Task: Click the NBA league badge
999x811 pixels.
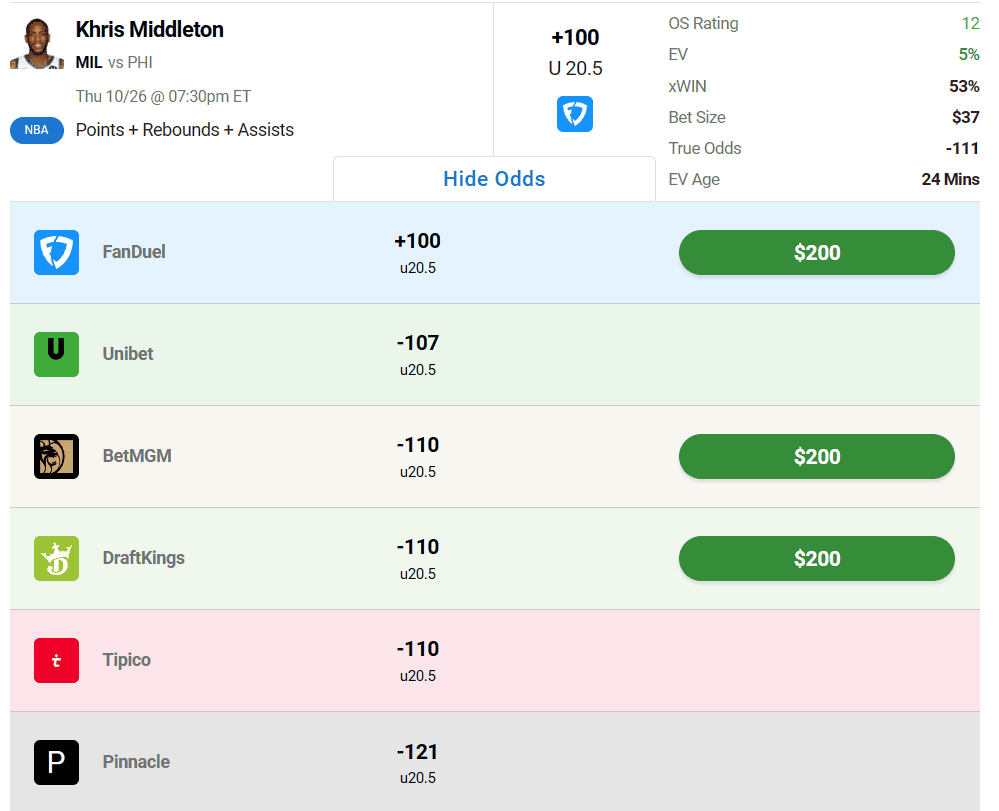Action: tap(37, 130)
